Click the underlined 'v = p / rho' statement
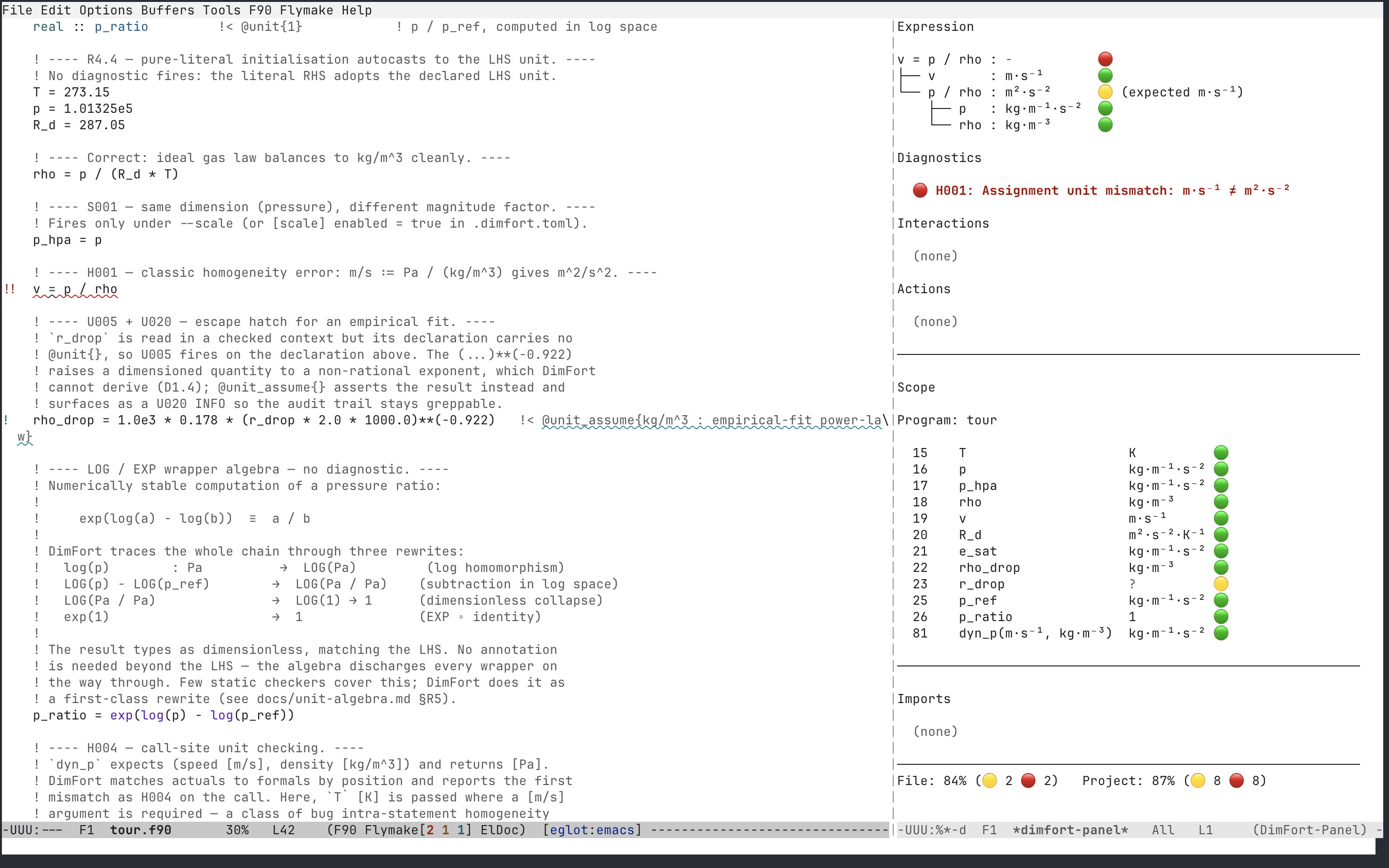Image resolution: width=1389 pixels, height=868 pixels. 75,289
